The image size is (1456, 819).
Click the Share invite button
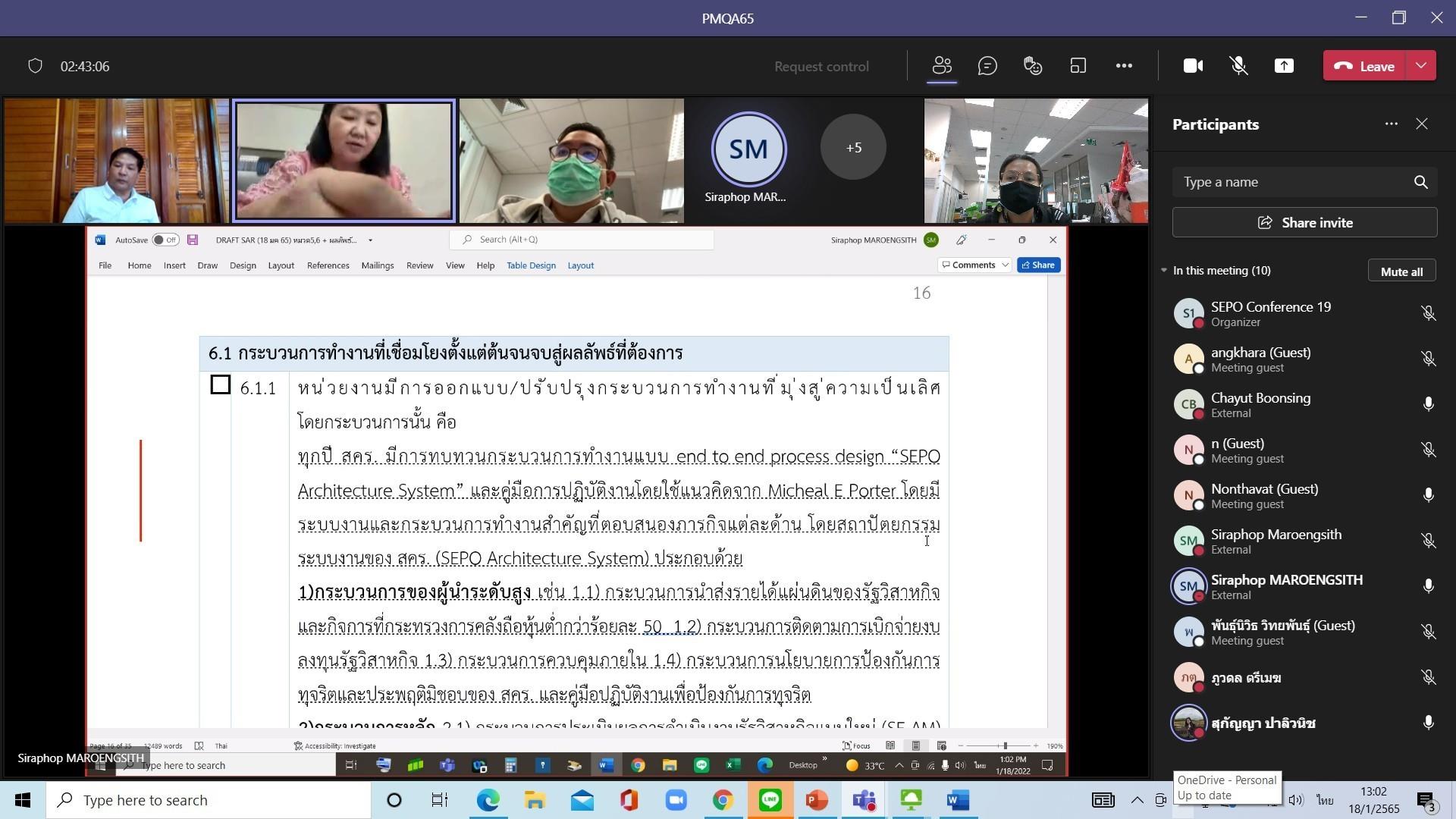point(1304,223)
